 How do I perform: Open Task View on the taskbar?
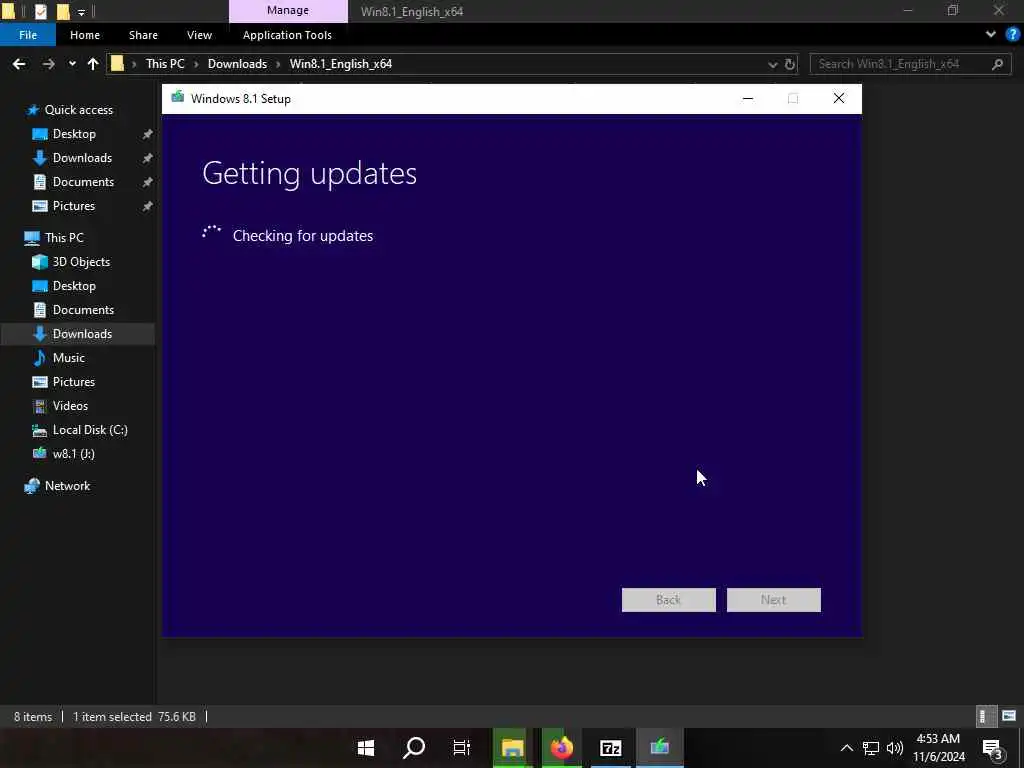[x=462, y=748]
